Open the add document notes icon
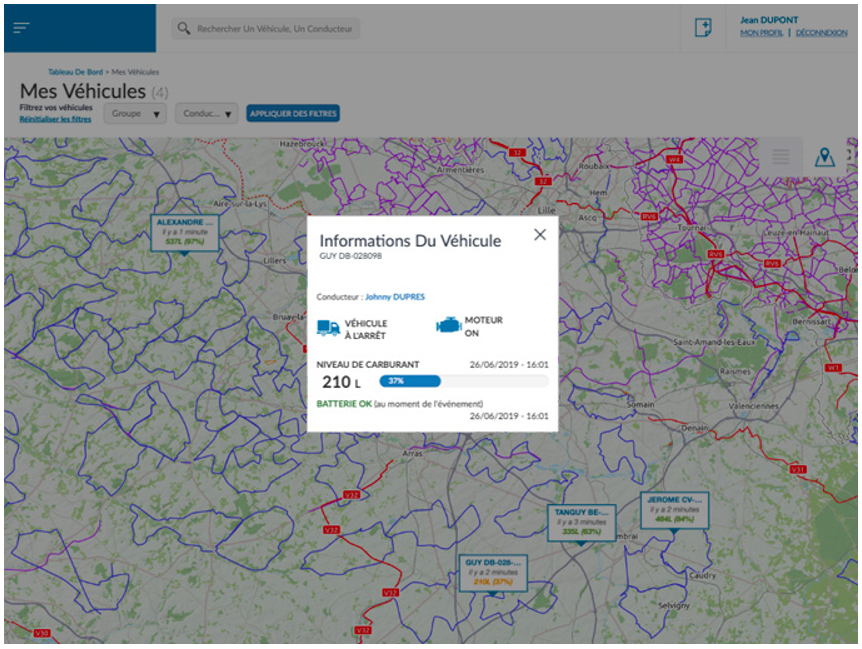 (703, 28)
